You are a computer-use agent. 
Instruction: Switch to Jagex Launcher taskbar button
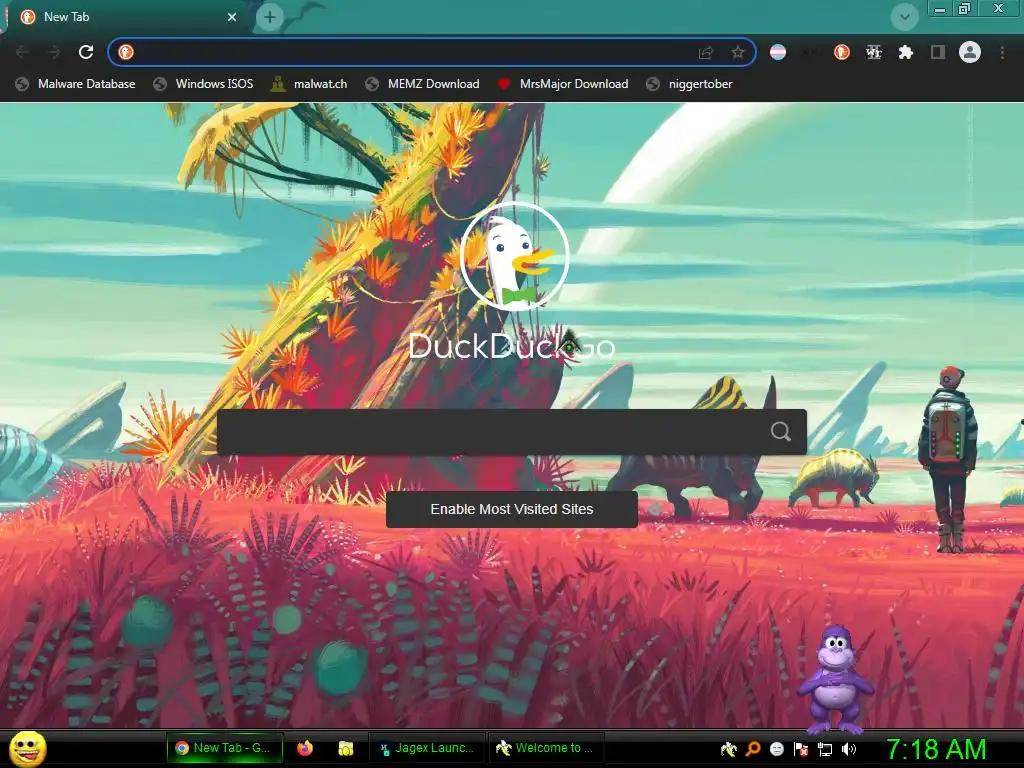[x=428, y=748]
